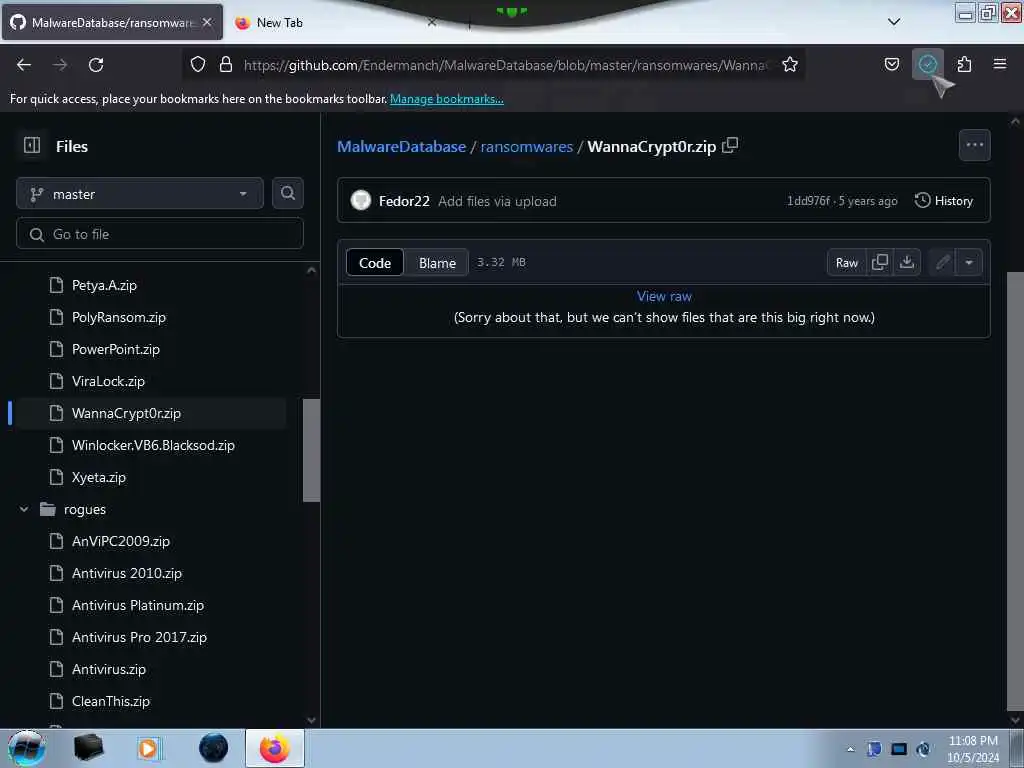Open the extensions puzzle icon
This screenshot has height=768, width=1024.
click(x=964, y=64)
